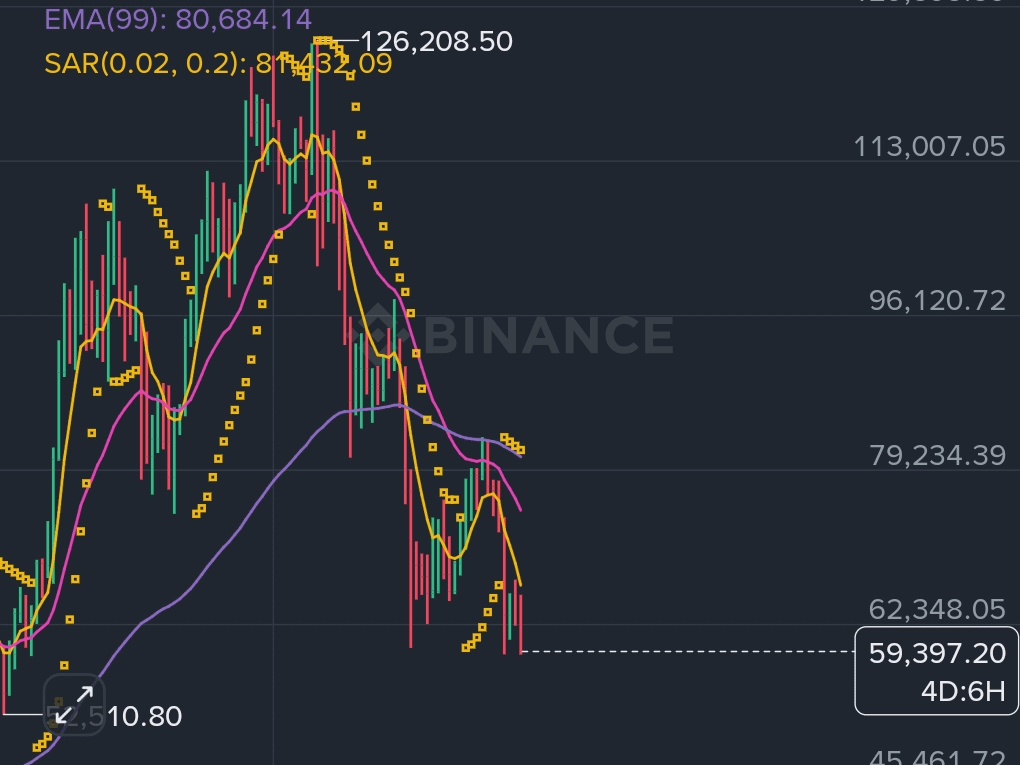Tap the 79,234.39 price axis label
The width and height of the screenshot is (1020, 765).
(x=937, y=455)
